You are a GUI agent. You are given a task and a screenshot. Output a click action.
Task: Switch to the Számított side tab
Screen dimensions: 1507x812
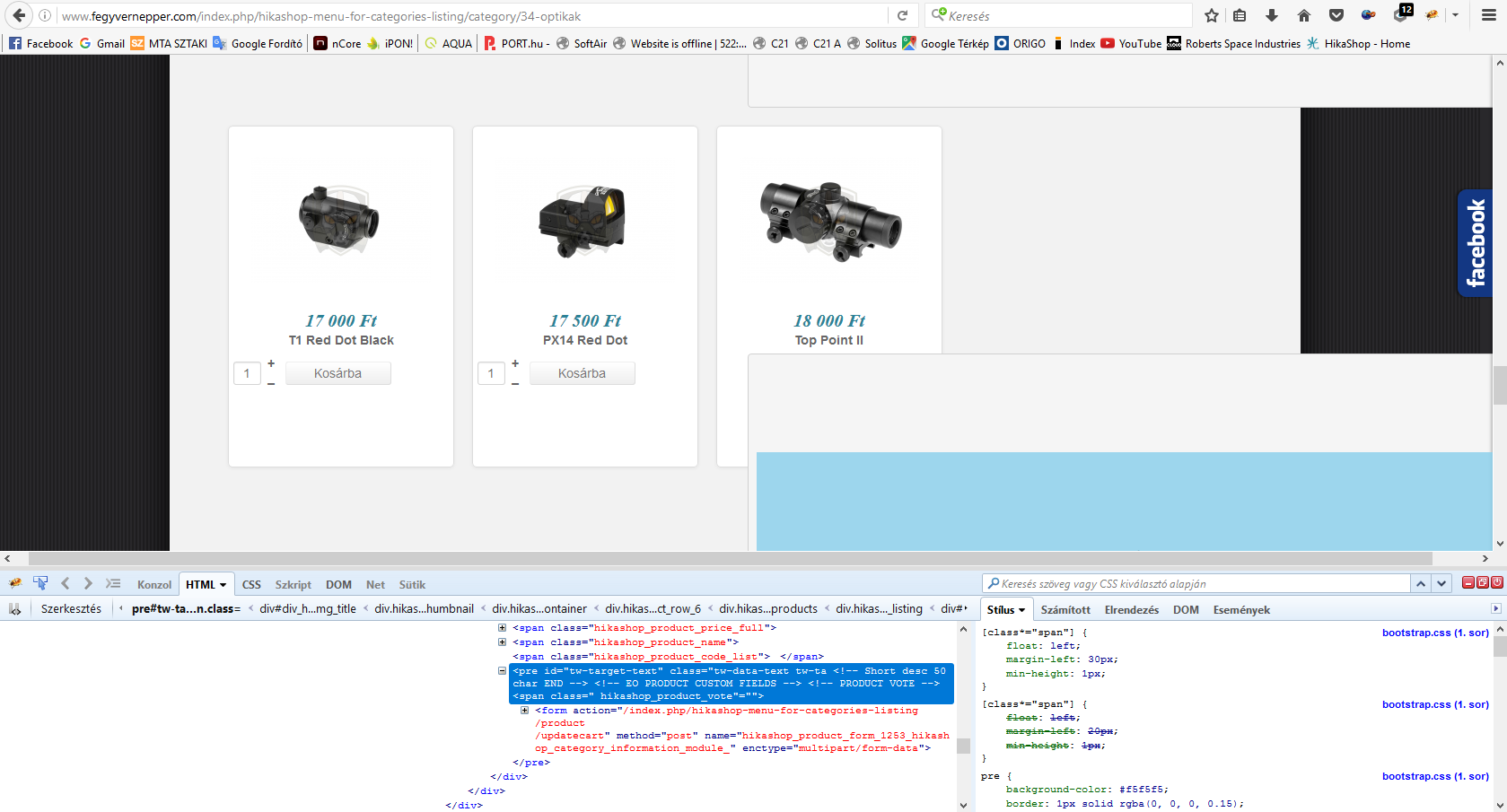point(1065,610)
